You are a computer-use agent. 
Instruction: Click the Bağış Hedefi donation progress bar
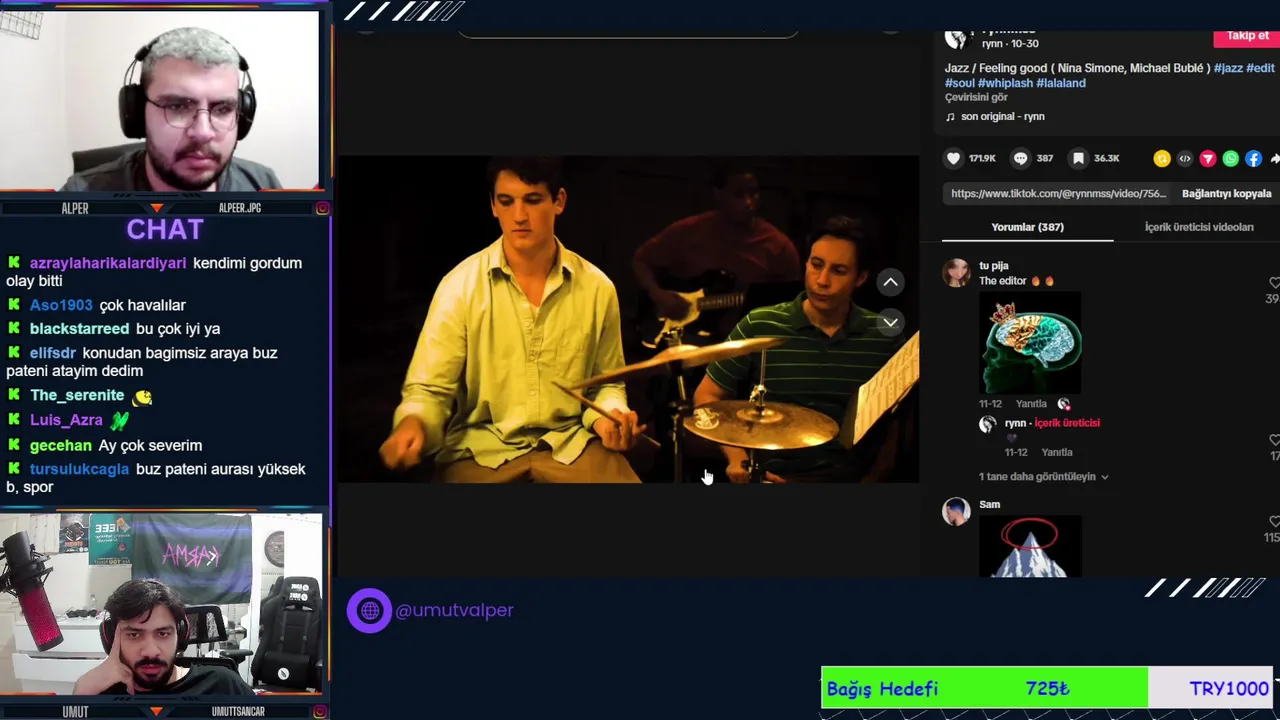click(x=1047, y=688)
